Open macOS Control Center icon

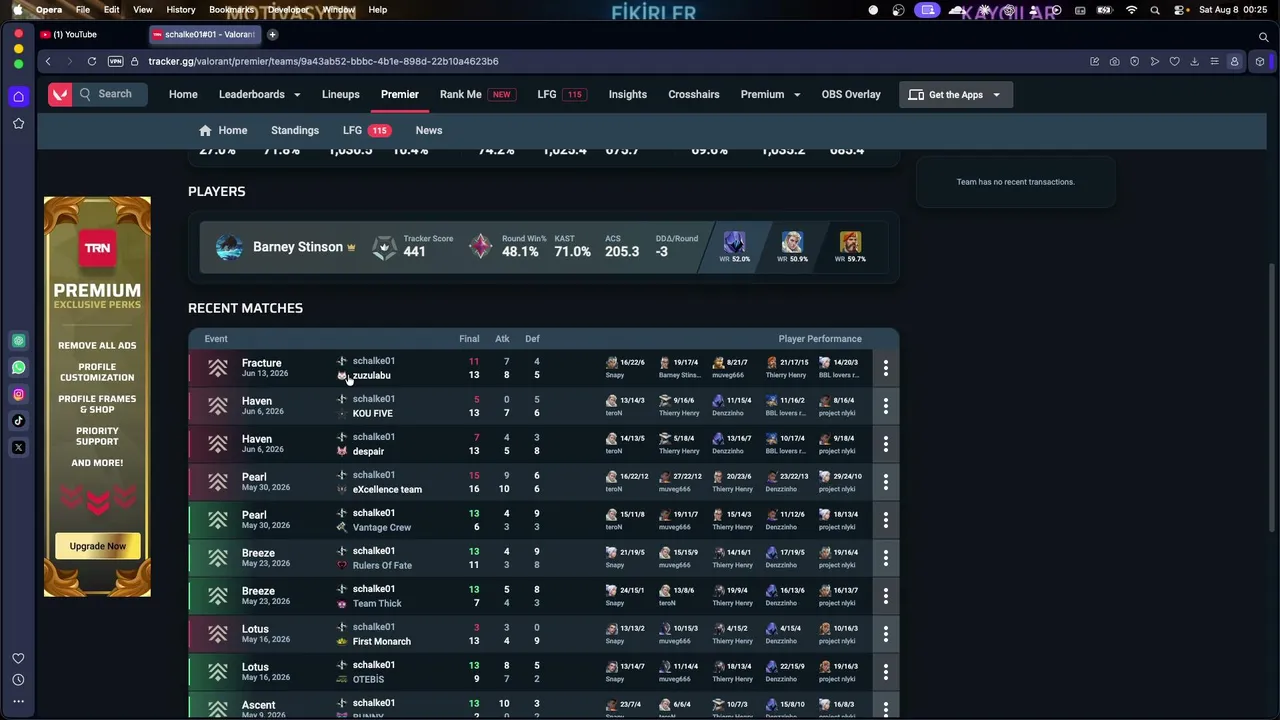tap(1181, 10)
